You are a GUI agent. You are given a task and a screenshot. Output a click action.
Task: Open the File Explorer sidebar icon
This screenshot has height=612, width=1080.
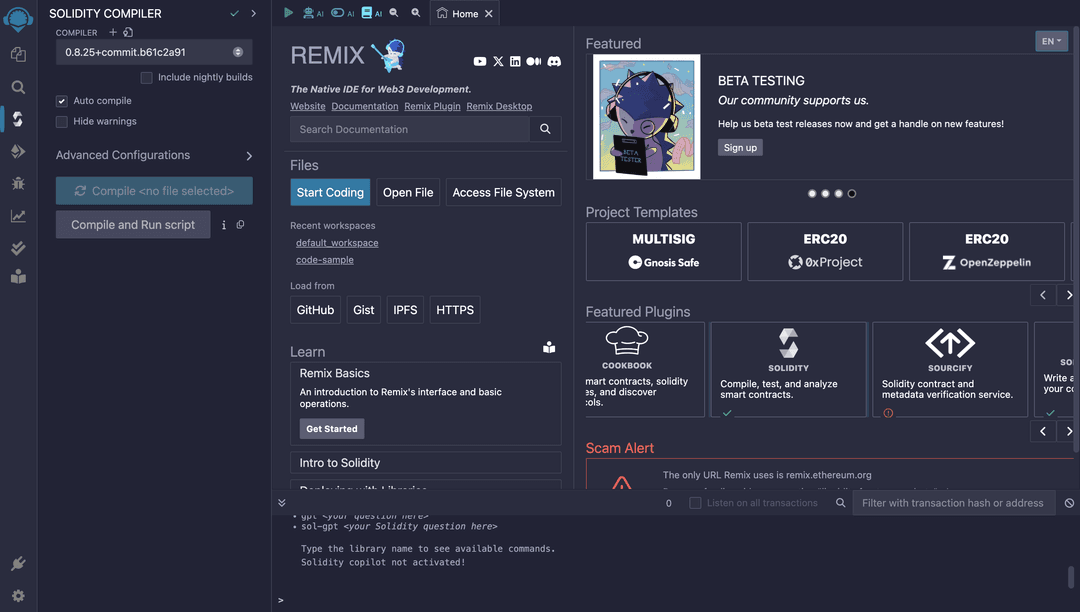19,54
